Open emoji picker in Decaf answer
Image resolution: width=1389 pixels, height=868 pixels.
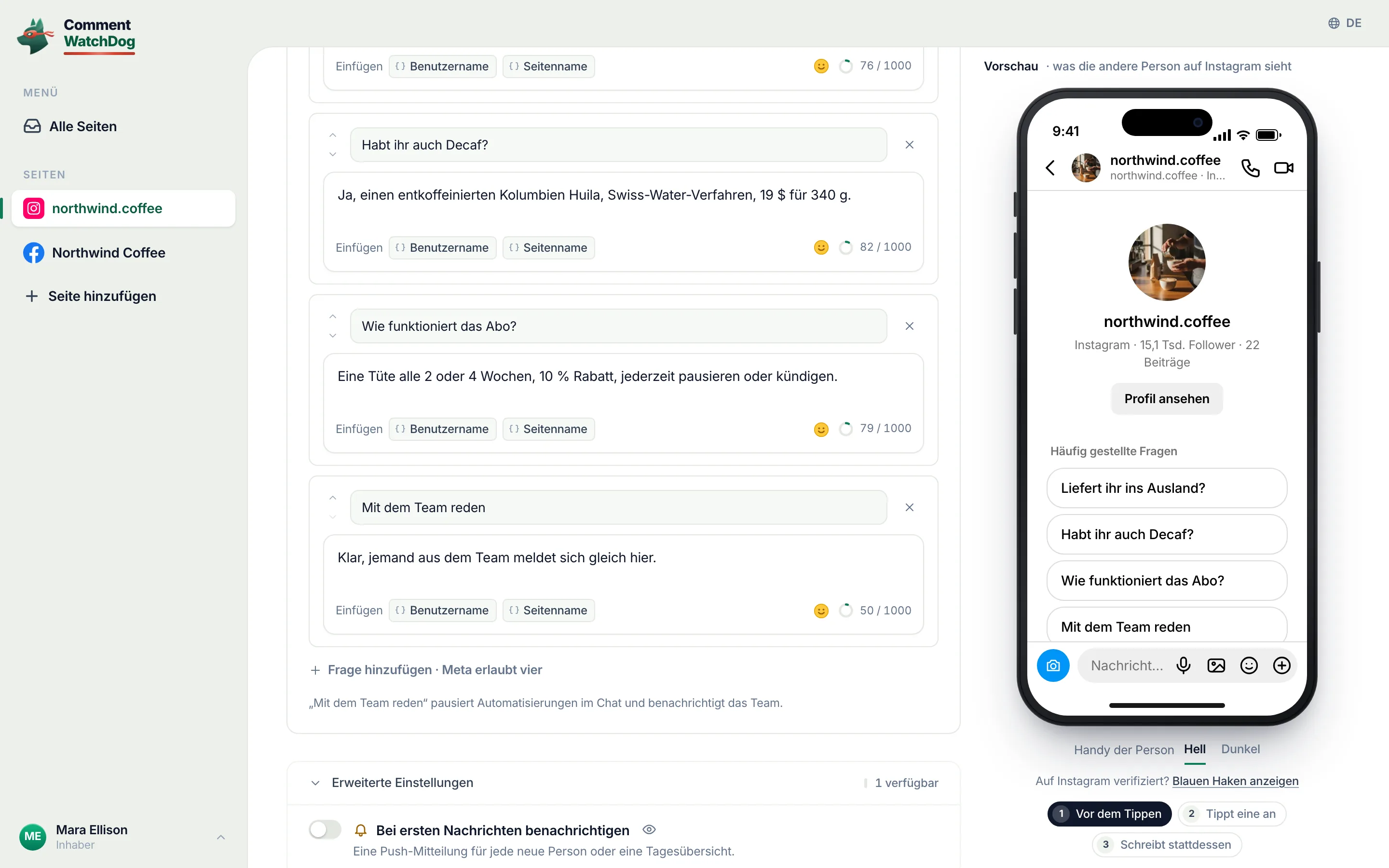[x=821, y=247]
